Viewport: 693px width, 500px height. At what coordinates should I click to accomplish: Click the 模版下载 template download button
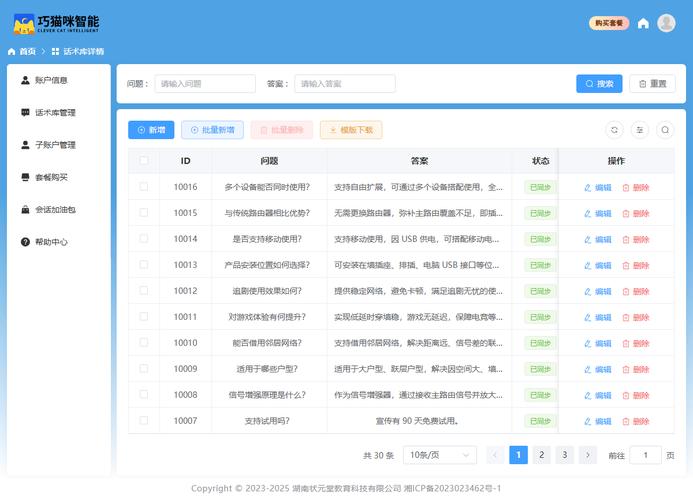coord(351,130)
